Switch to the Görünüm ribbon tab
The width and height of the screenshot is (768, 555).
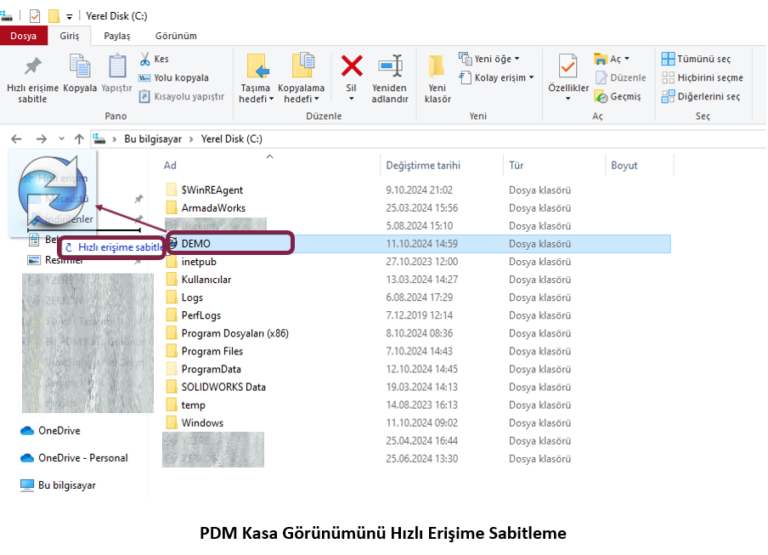click(175, 36)
